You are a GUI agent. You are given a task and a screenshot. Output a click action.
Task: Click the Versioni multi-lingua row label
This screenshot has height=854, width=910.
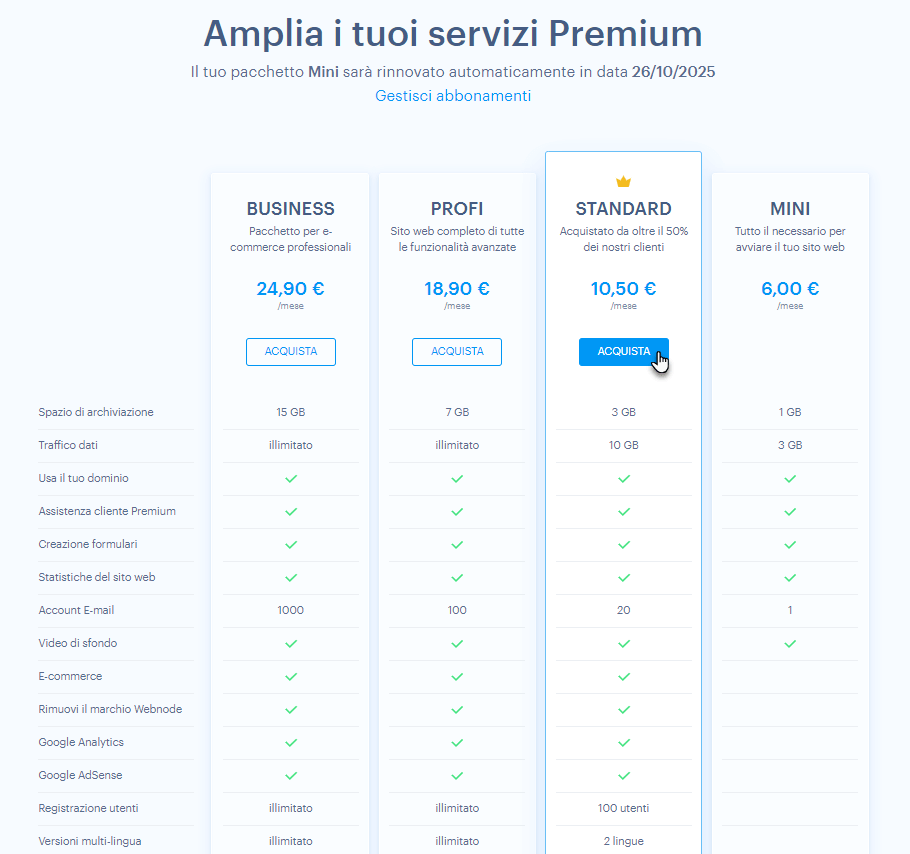pyautogui.click(x=90, y=841)
